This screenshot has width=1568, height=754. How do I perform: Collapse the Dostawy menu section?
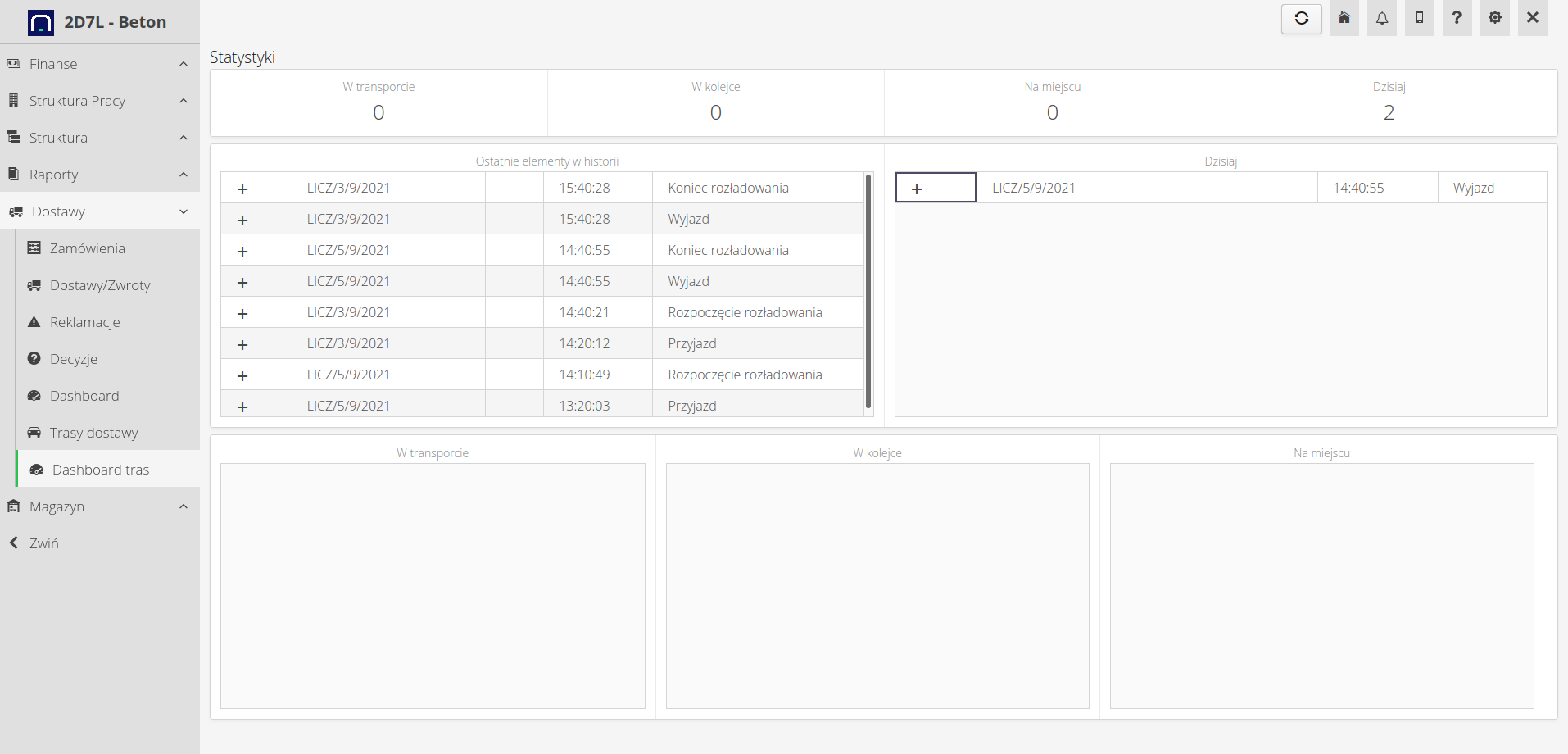[184, 211]
